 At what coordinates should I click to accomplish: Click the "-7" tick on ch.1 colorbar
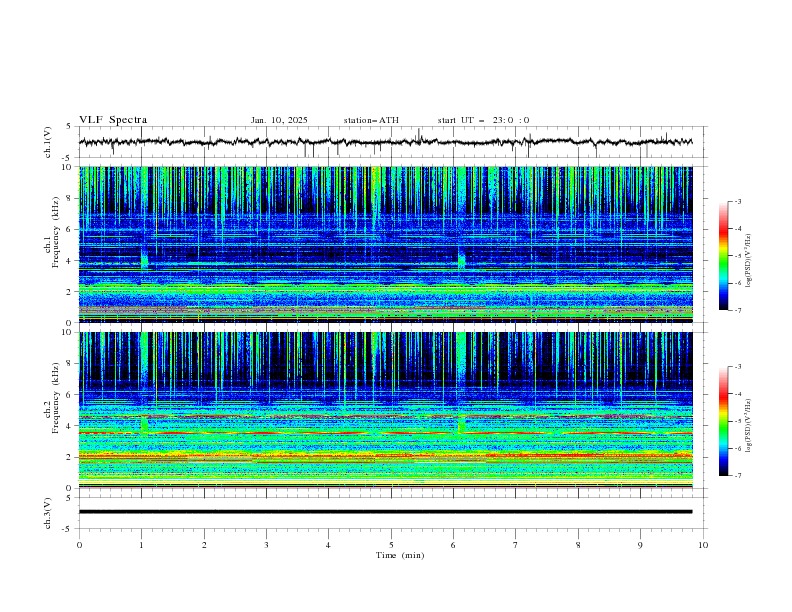coord(737,310)
